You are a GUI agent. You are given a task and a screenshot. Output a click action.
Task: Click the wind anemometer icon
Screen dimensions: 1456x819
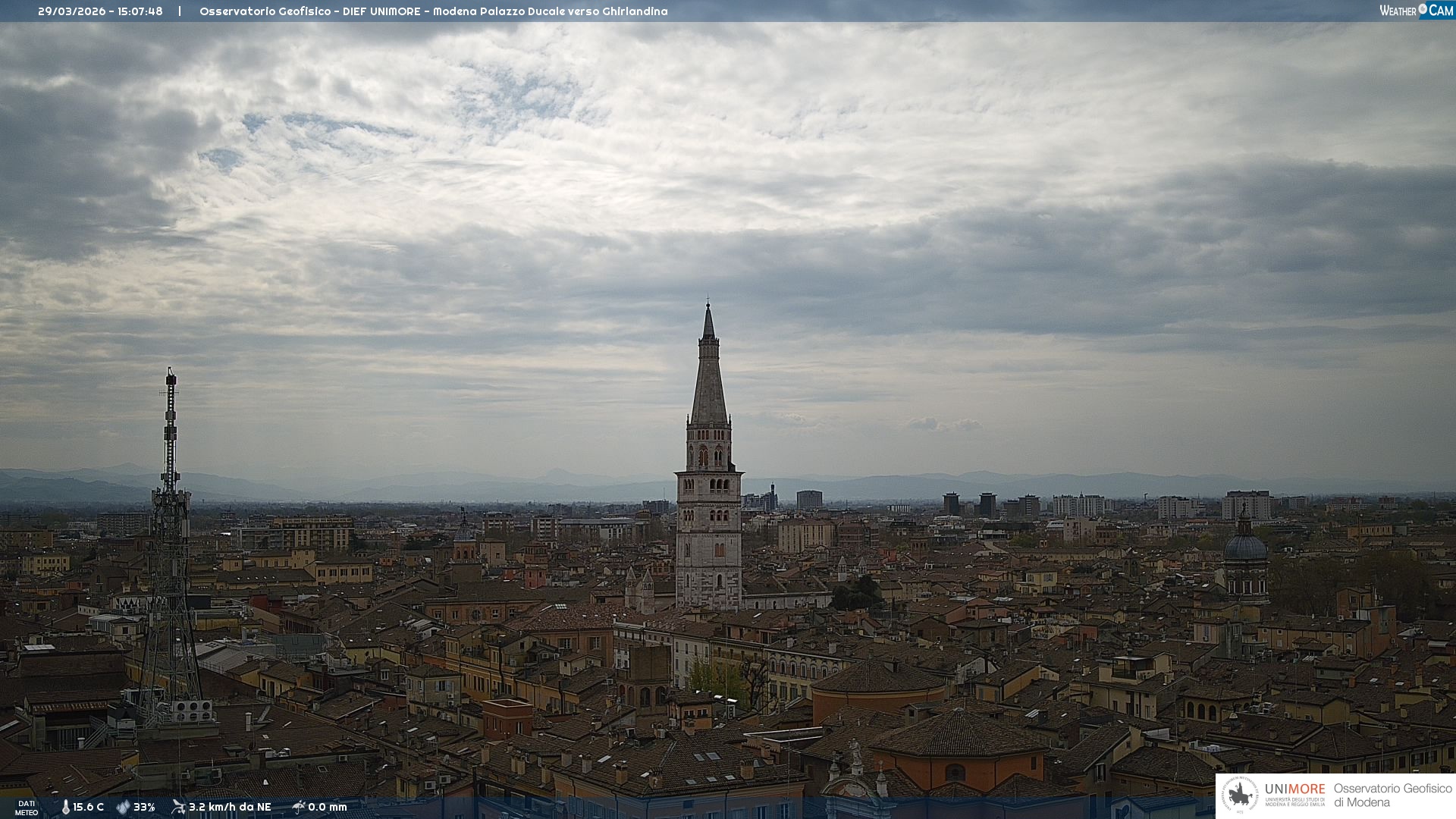click(x=178, y=807)
